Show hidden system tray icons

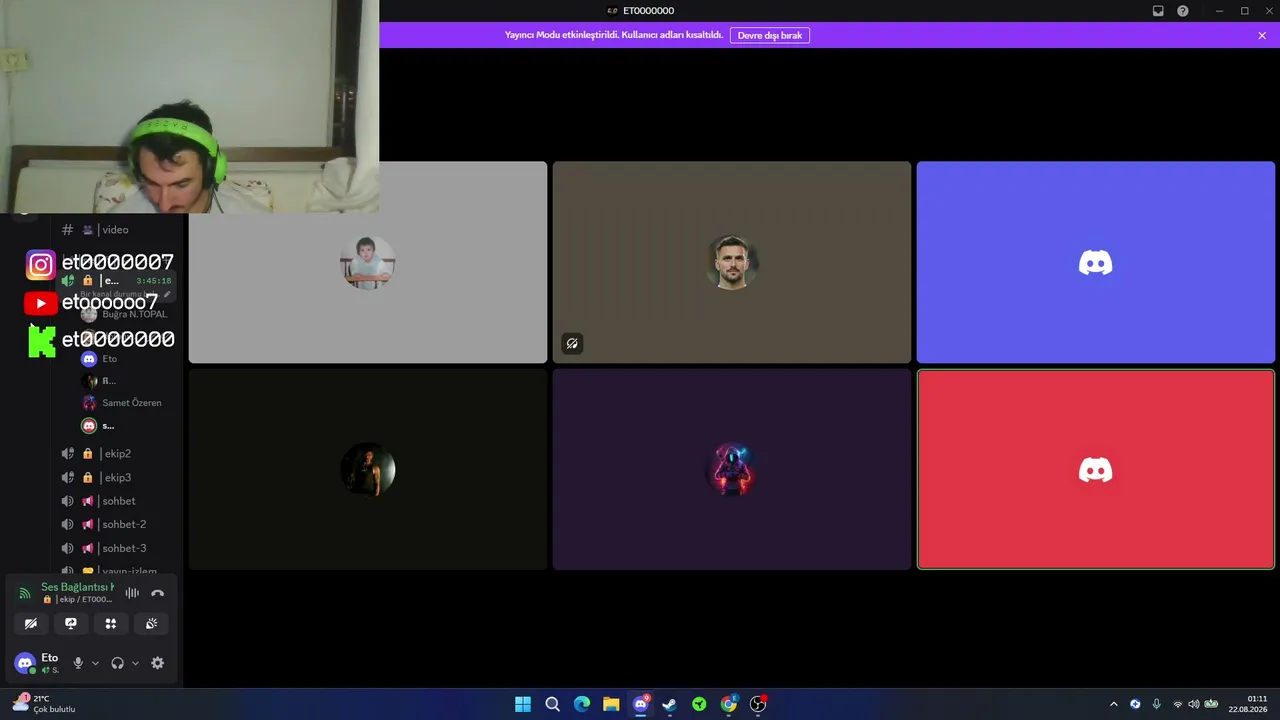pyautogui.click(x=1114, y=704)
